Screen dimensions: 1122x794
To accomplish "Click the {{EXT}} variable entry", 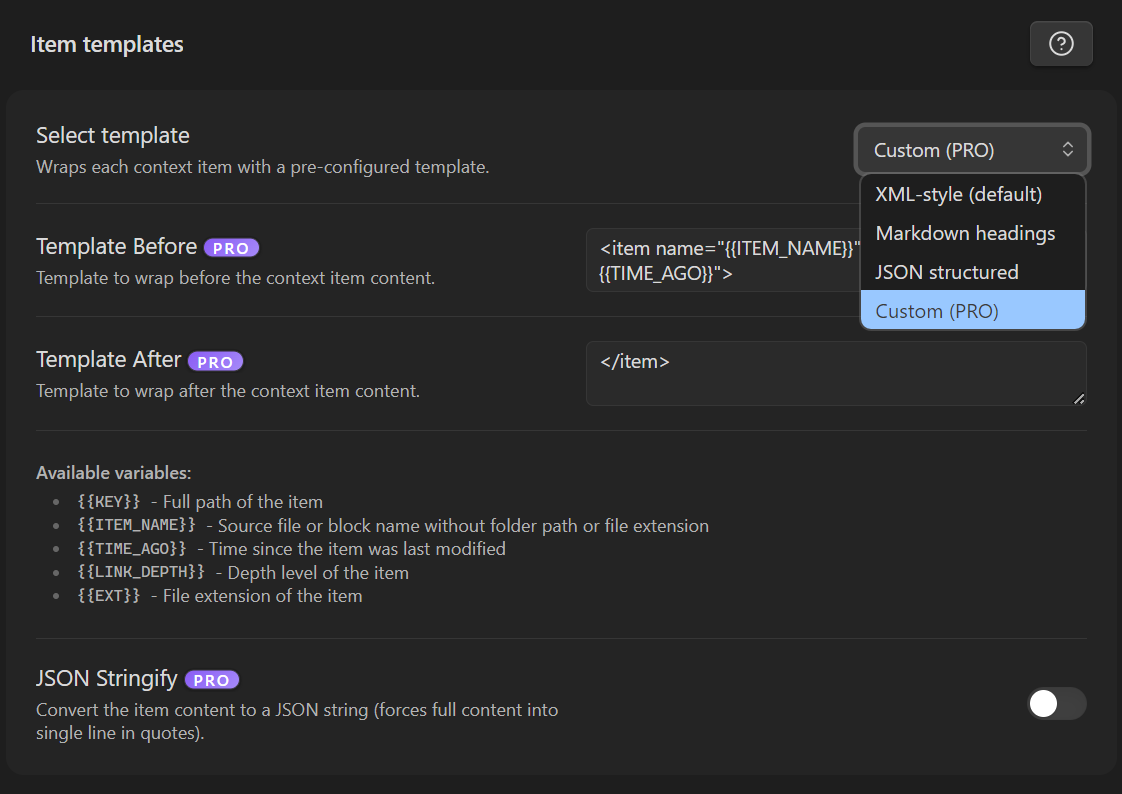I will 109,596.
